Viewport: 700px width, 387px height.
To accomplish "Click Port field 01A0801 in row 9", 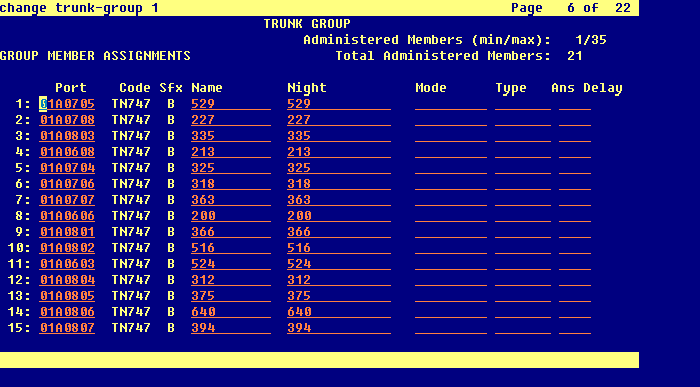I will (67, 232).
